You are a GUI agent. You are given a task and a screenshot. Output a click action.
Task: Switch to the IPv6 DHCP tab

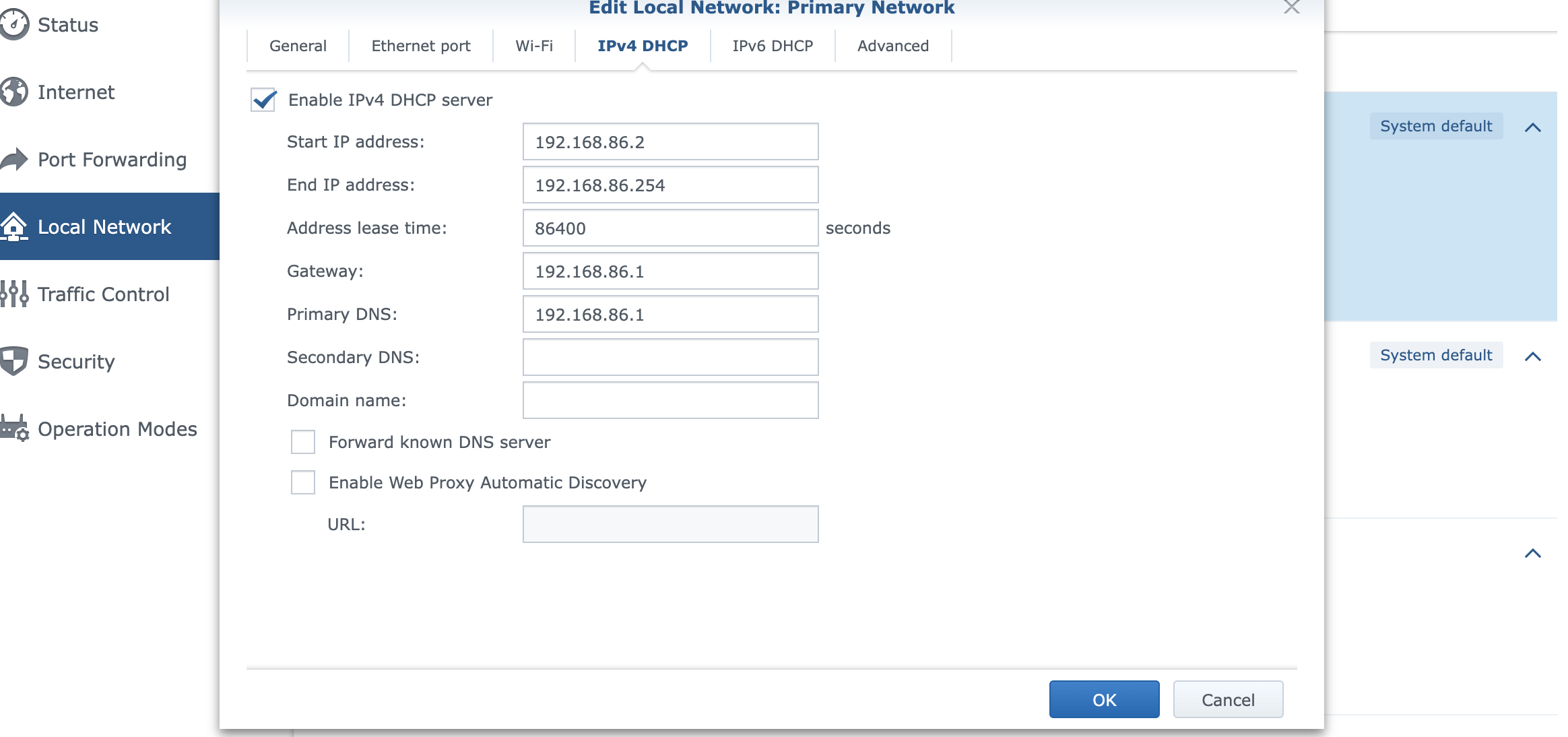(773, 46)
